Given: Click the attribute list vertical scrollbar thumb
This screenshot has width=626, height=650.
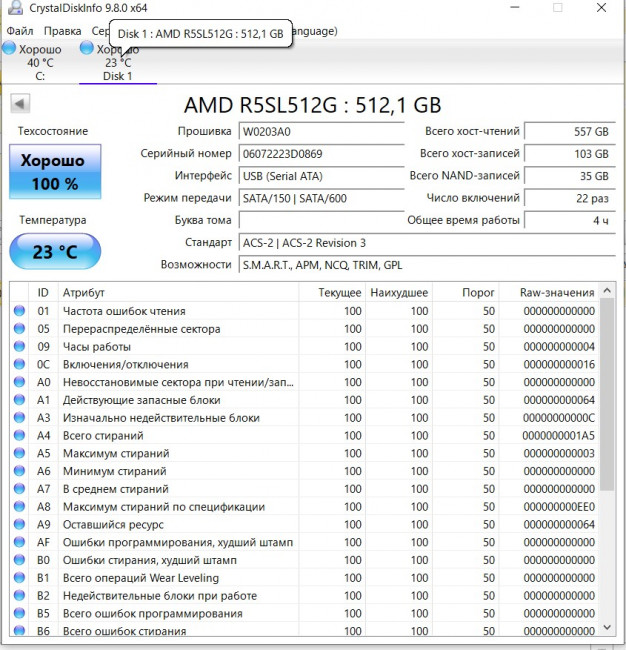Looking at the screenshot, I should 607,395.
